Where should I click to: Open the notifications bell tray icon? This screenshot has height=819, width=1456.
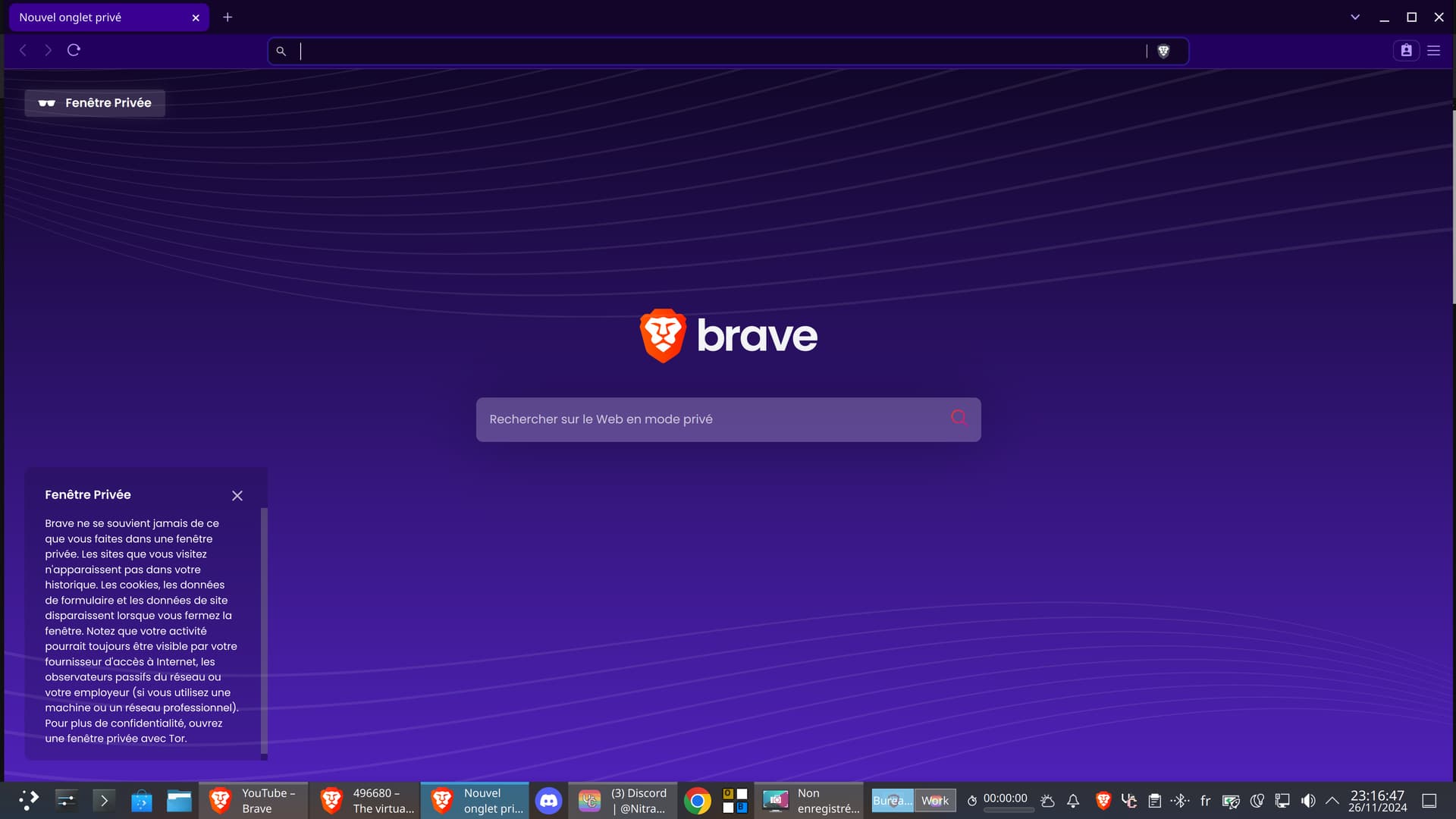1073,800
